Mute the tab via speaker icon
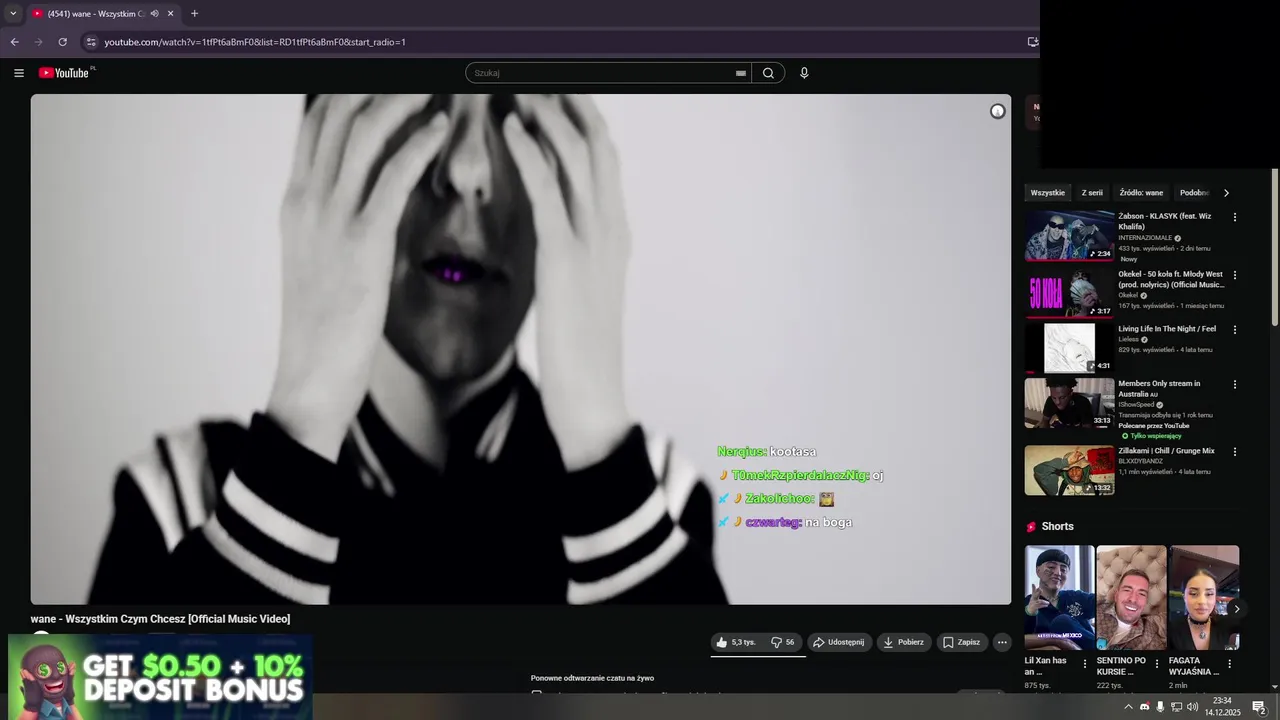Screen dimensions: 1280x720 [154, 14]
